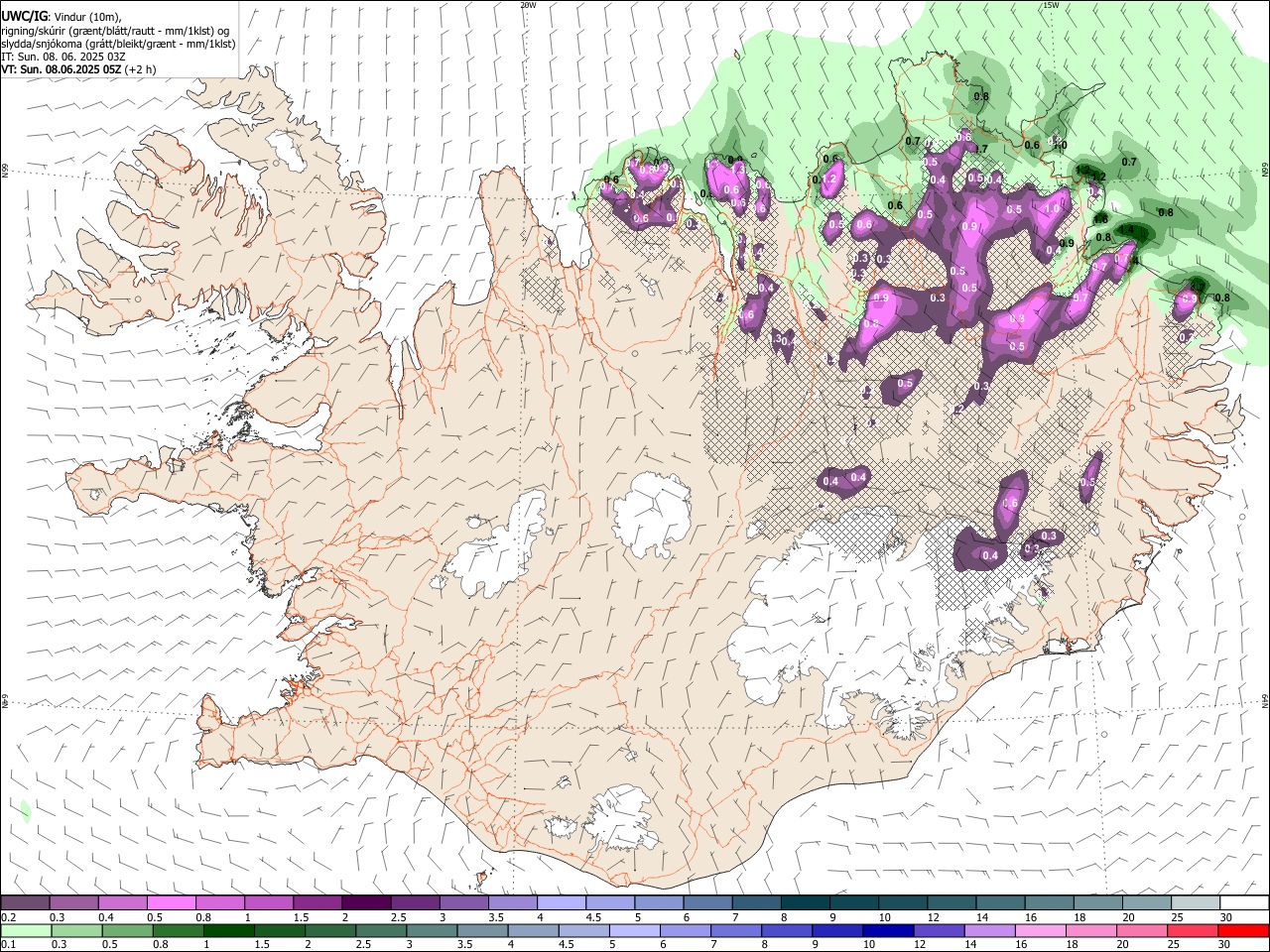The image size is (1270, 952).
Task: Choose the dark teal snow swatch from 8 to 9
Action: [806, 903]
